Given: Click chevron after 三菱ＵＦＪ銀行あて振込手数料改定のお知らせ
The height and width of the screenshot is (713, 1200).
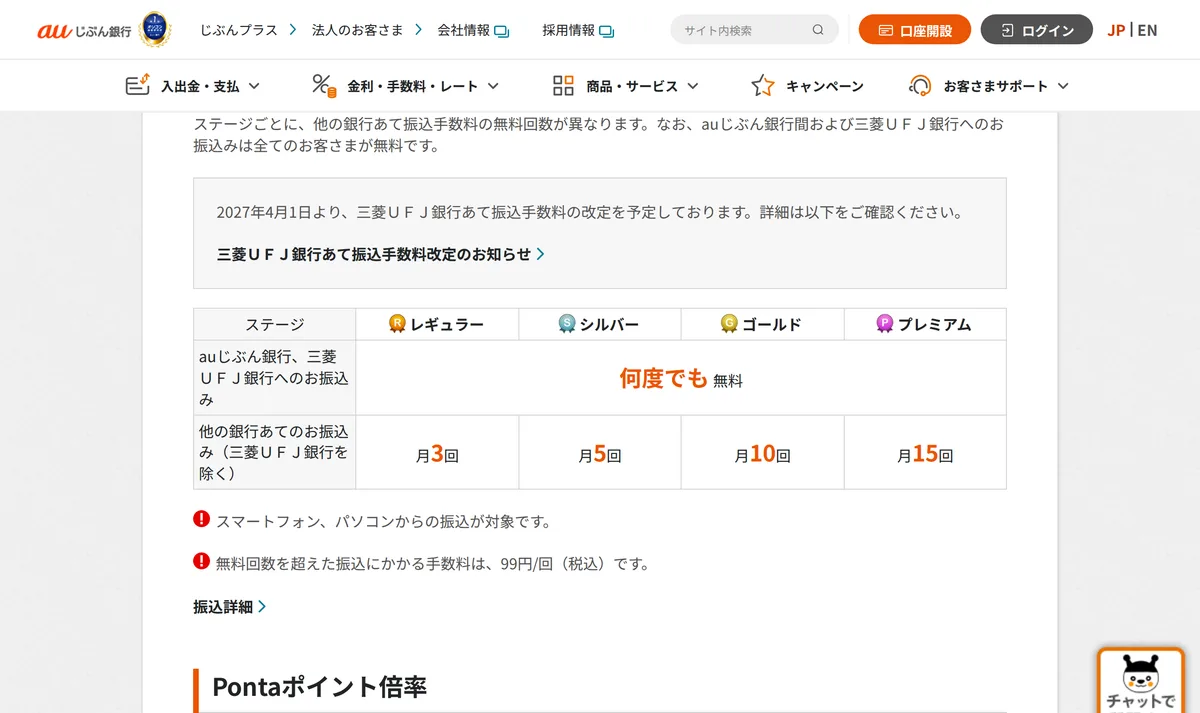Looking at the screenshot, I should tap(541, 254).
